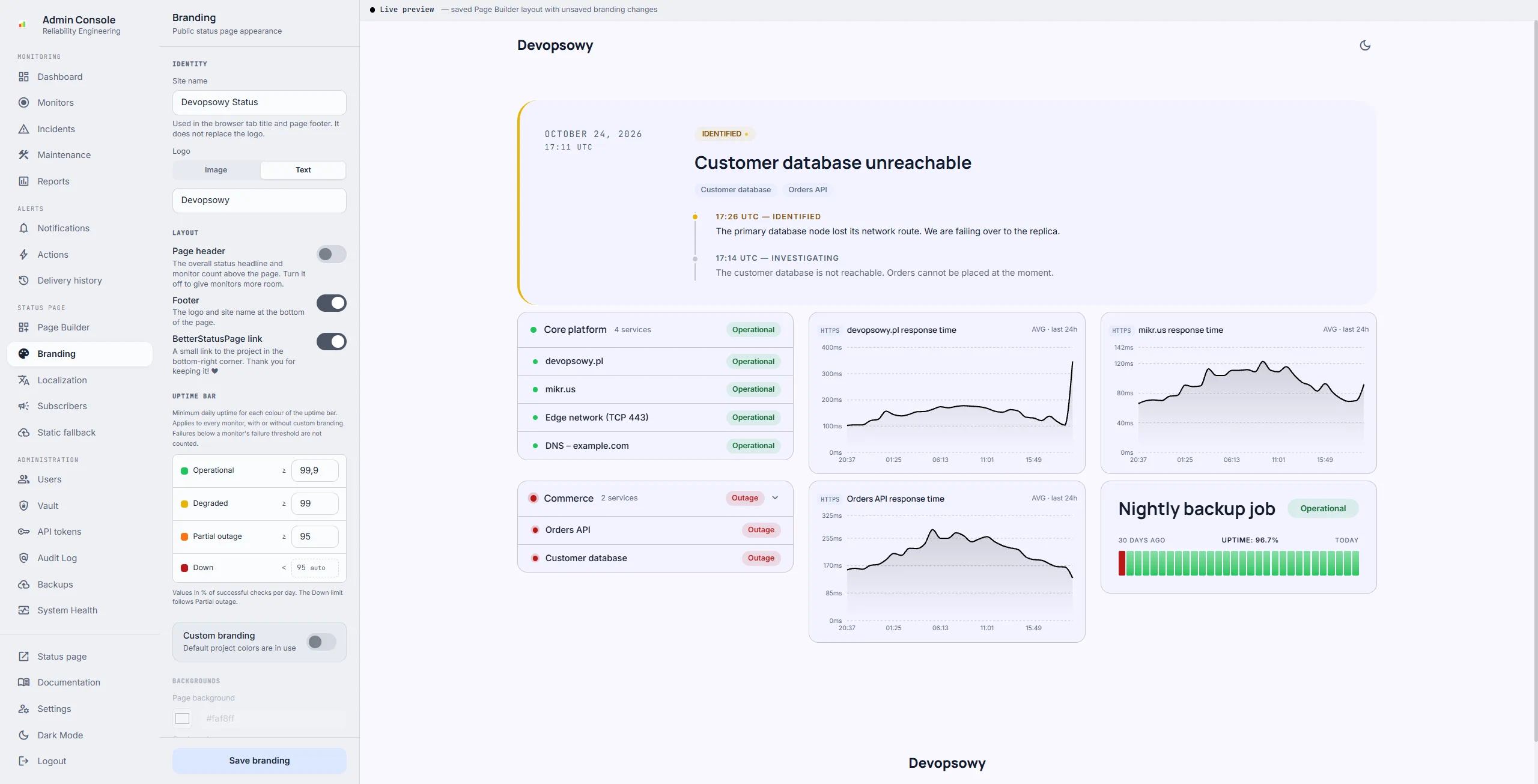Click the API tokens key icon

click(23, 532)
